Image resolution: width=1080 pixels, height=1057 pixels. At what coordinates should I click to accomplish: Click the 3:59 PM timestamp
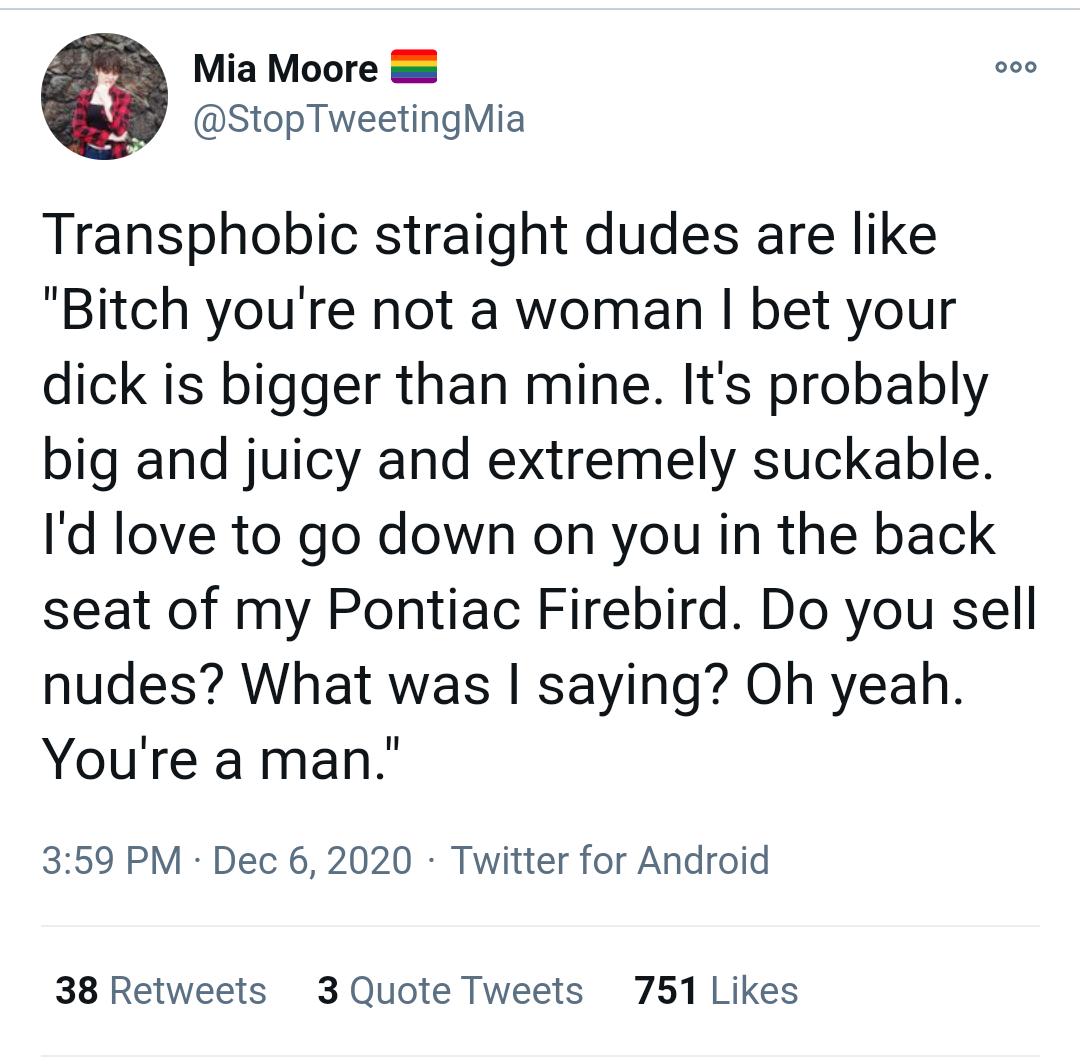coord(112,860)
